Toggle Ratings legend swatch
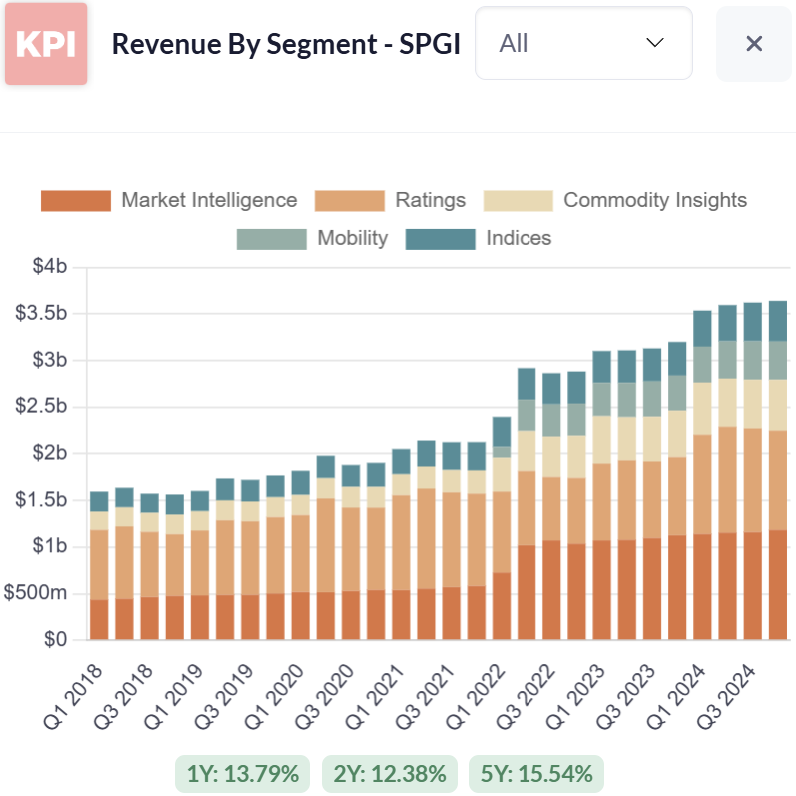 coord(350,201)
